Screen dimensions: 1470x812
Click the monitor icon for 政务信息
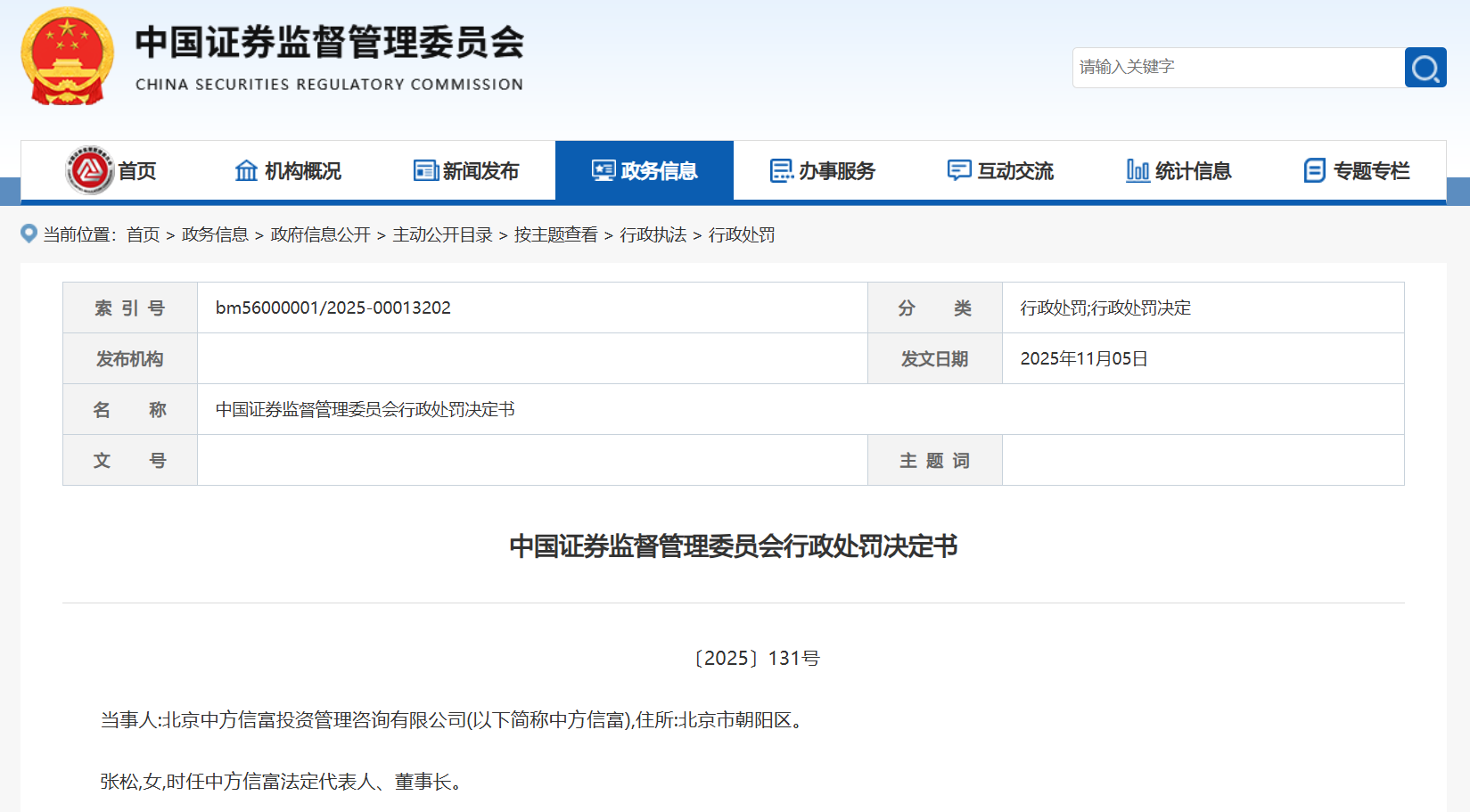604,170
